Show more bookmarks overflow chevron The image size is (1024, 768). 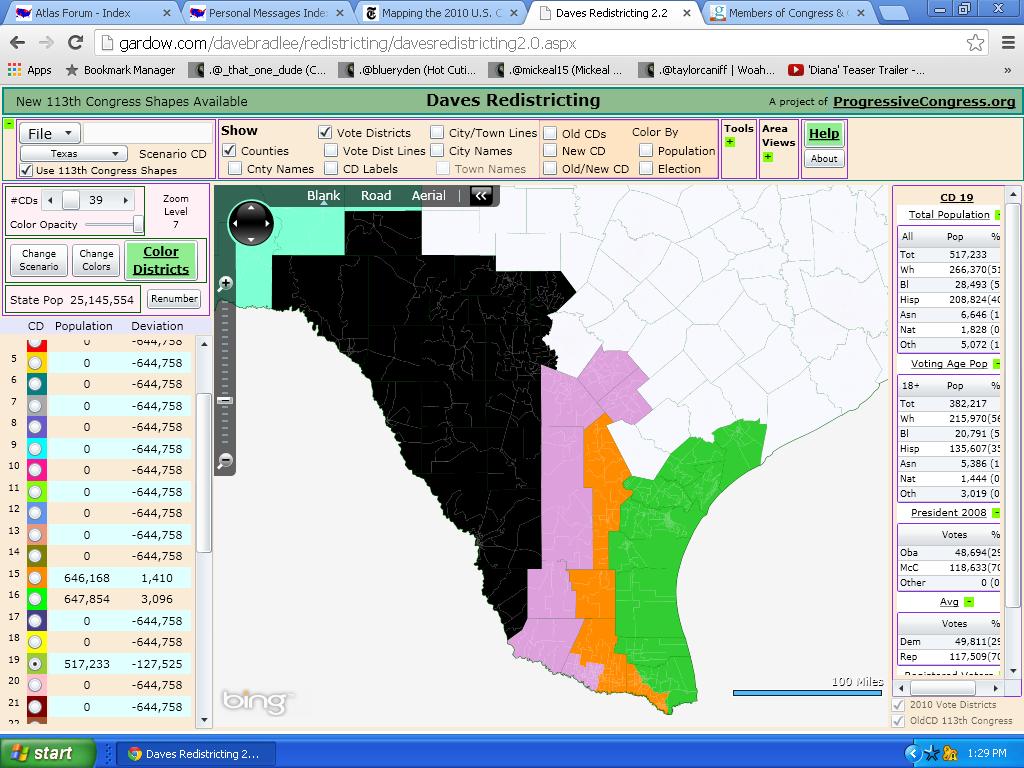coord(1008,70)
